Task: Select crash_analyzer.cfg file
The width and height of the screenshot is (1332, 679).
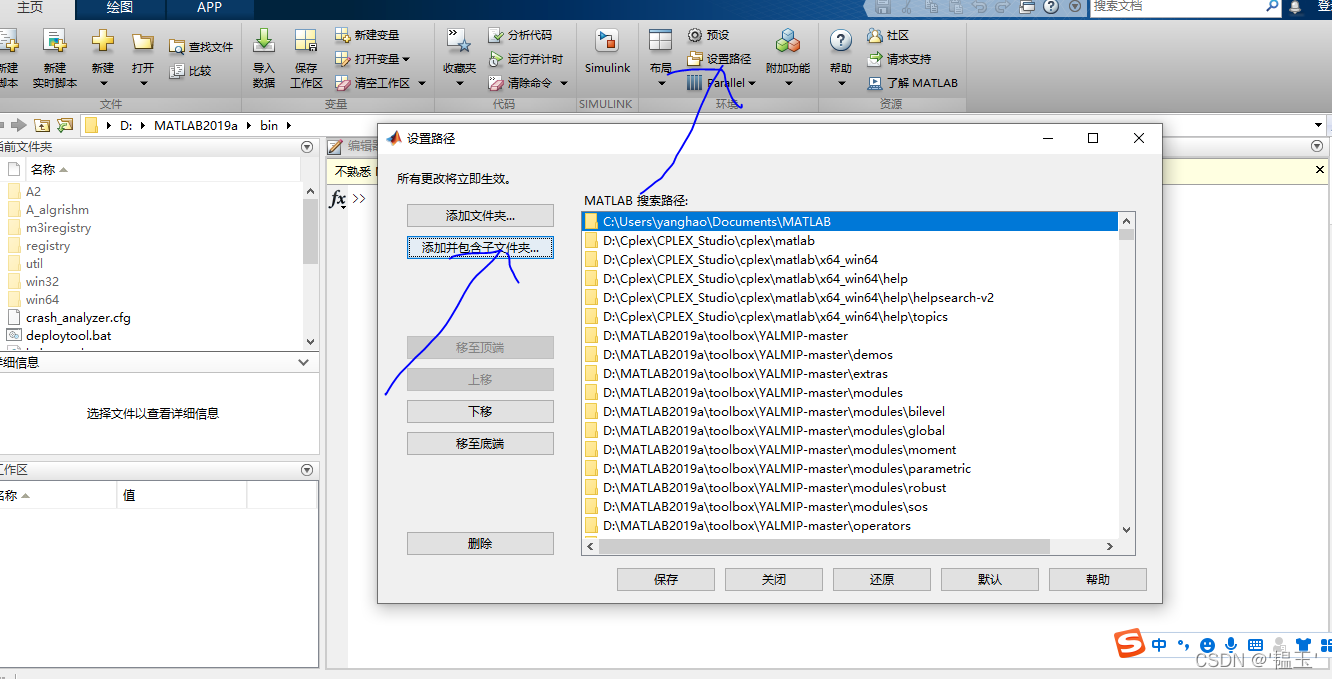Action: pyautogui.click(x=78, y=318)
